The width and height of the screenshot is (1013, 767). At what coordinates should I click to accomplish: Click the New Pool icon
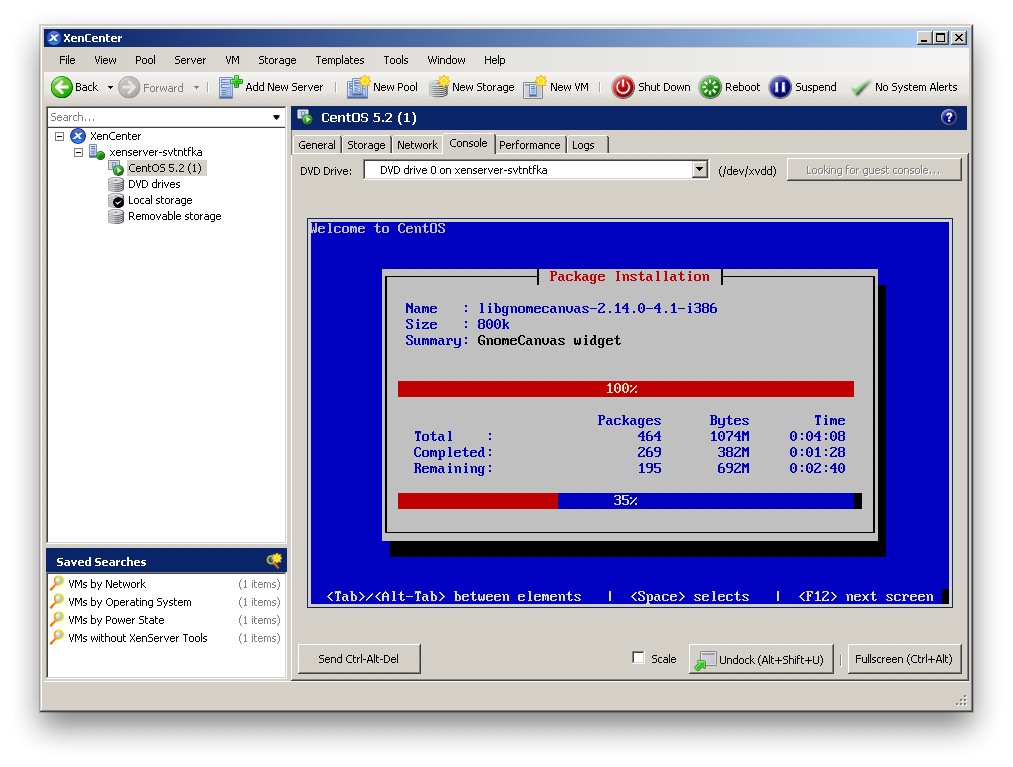click(358, 87)
